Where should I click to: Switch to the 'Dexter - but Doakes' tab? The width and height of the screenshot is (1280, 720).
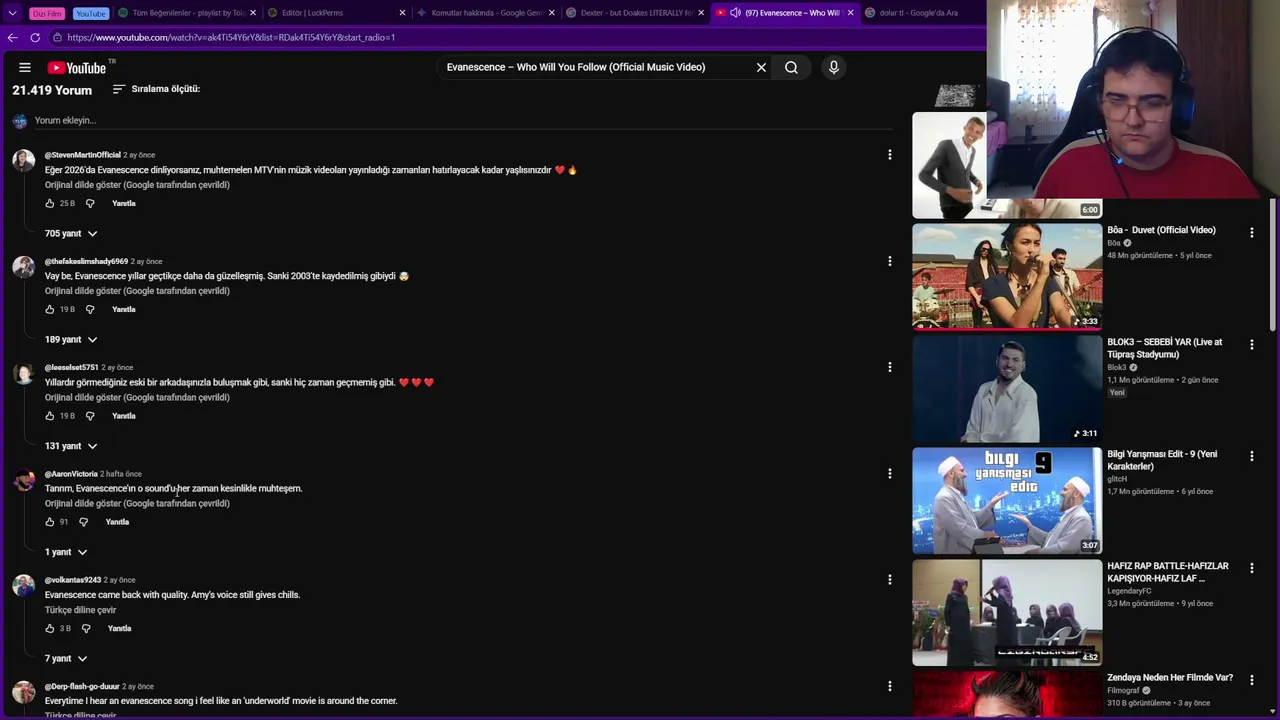(635, 13)
